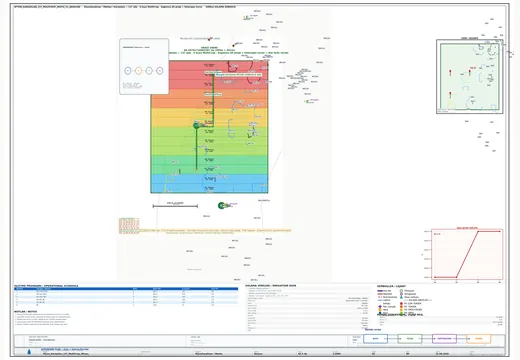520x360 pixels.
Task: Click the green workflow box in the bottom bar
Action: click(x=410, y=339)
